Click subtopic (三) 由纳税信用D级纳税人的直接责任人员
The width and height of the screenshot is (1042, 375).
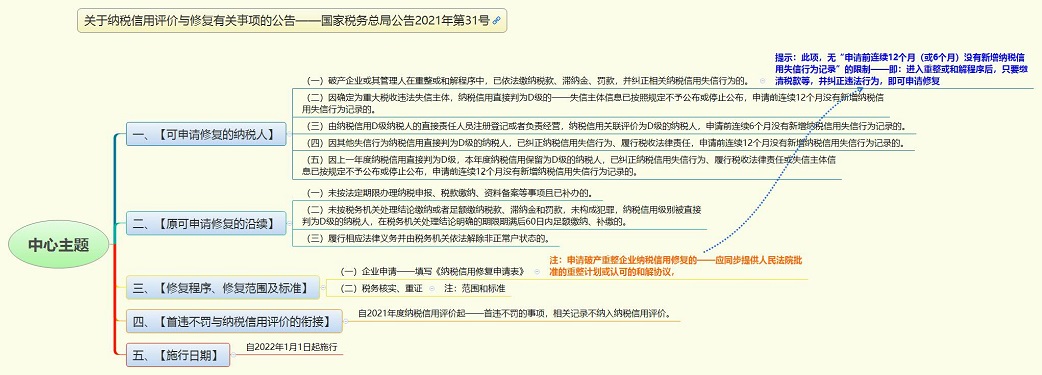[606, 125]
